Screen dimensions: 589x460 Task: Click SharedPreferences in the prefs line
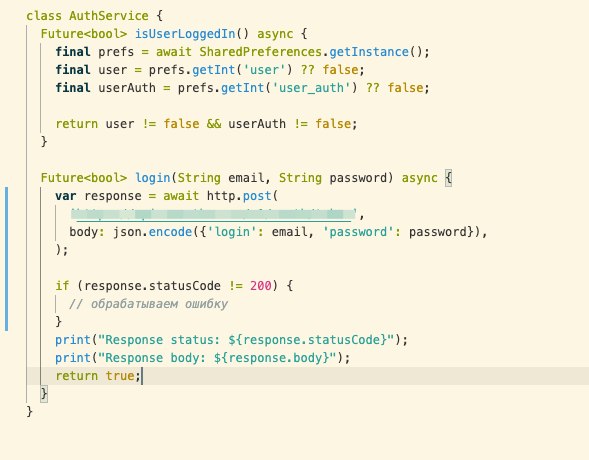point(260,52)
